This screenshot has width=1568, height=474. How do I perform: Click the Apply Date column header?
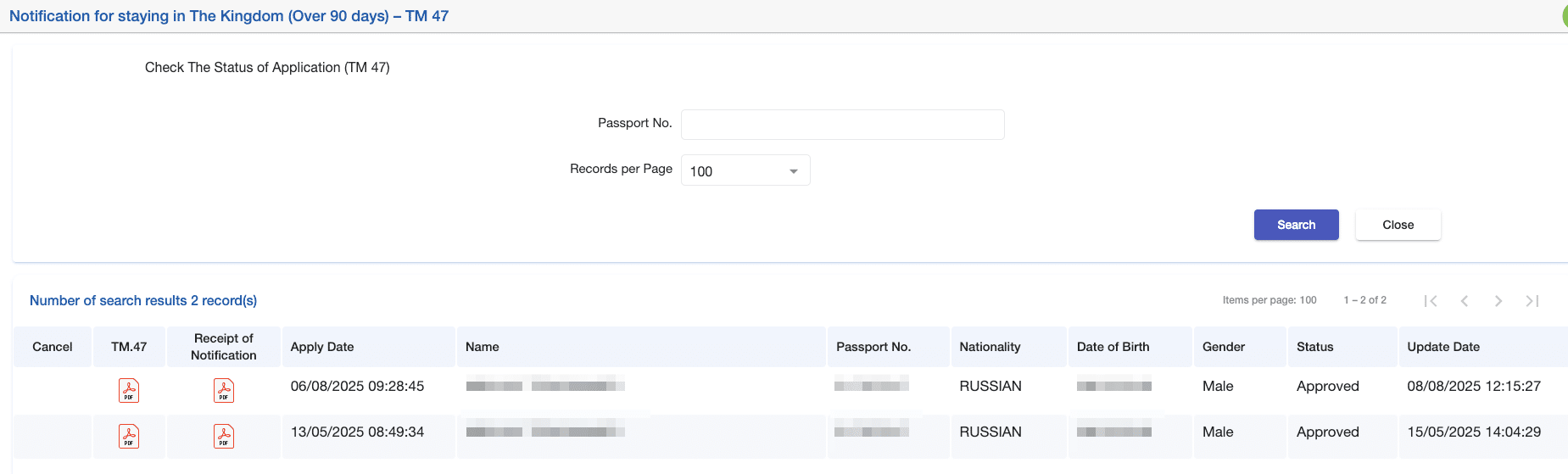pos(322,347)
